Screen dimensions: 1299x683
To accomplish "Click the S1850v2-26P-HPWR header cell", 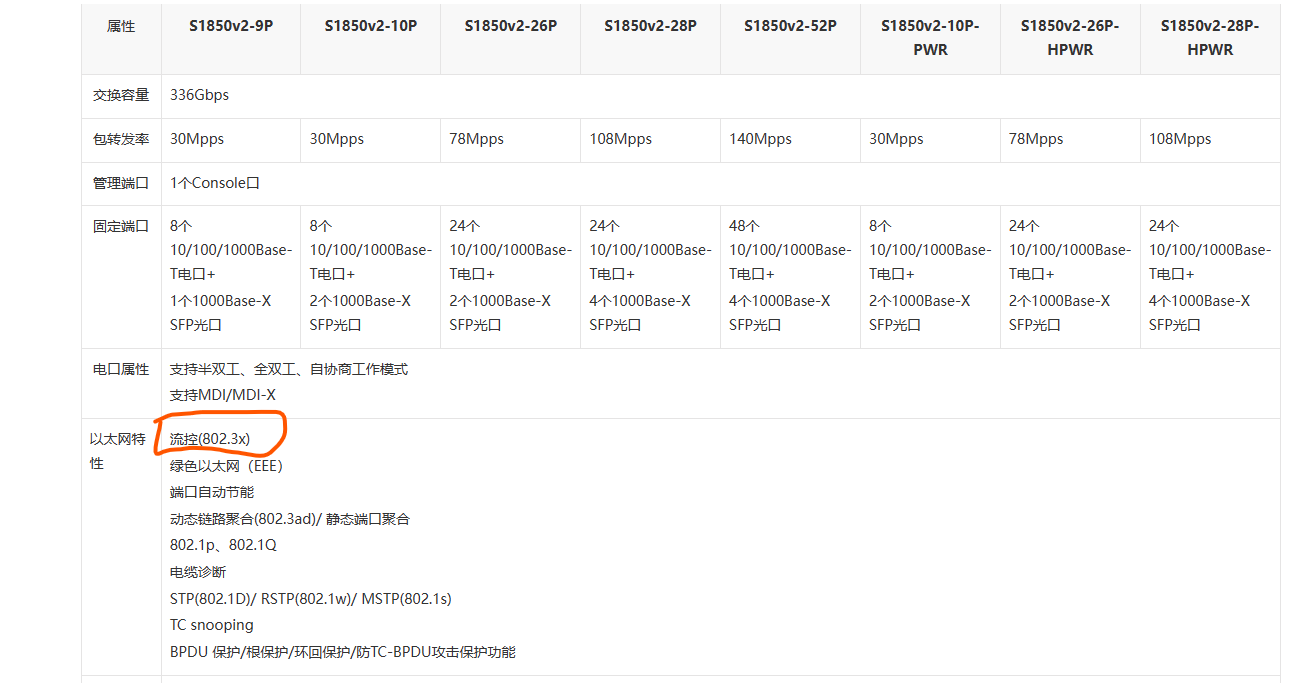I will (x=1070, y=37).
